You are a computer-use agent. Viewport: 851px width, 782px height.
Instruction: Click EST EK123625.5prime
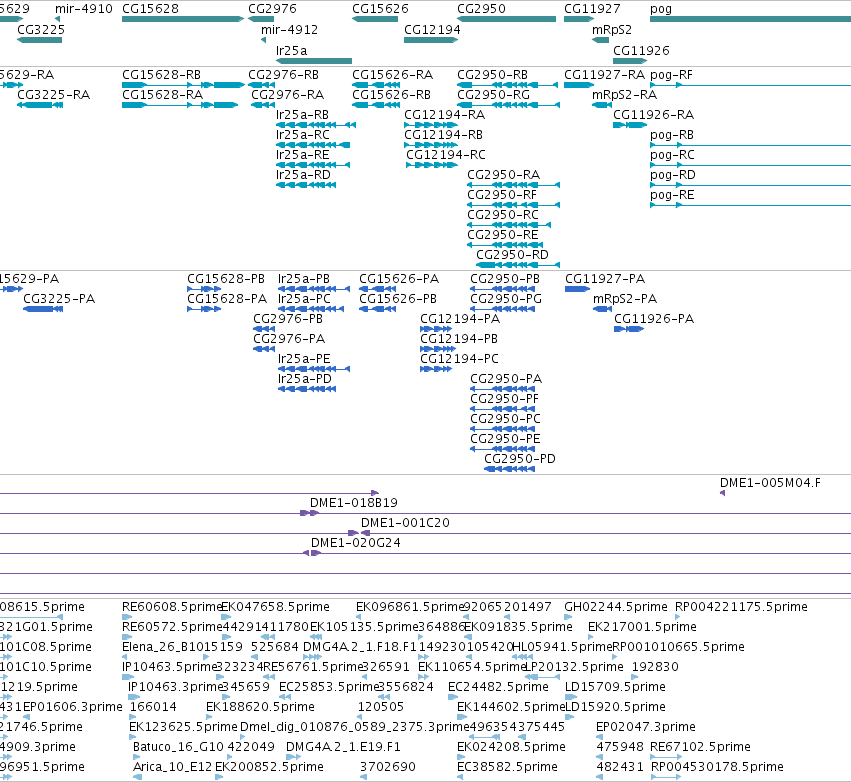pyautogui.click(x=183, y=727)
